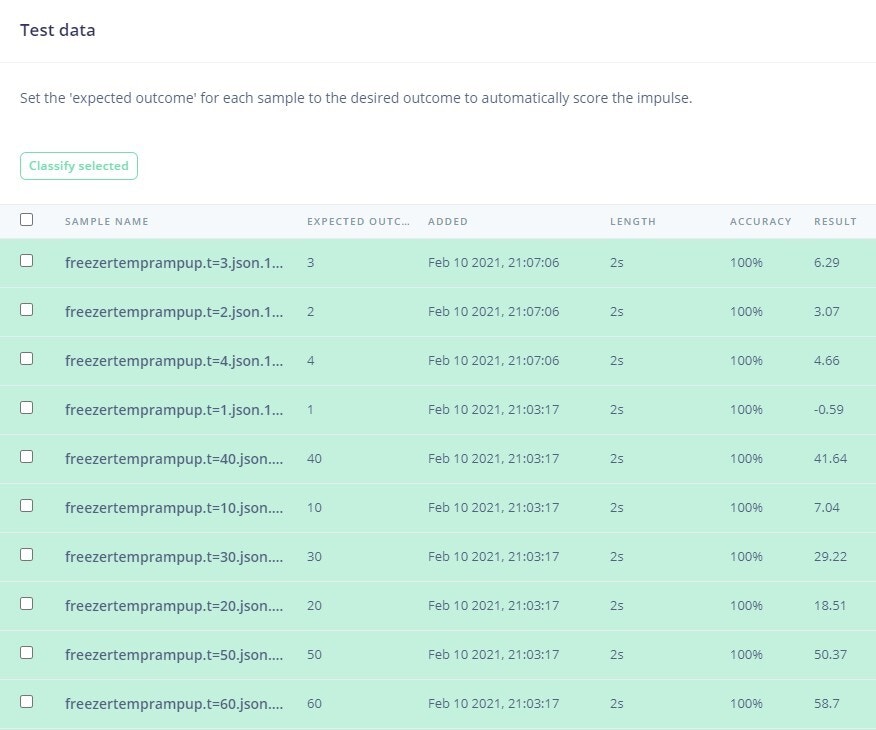
Task: Tick the freezertemprampup.t=4 sample checkbox
Action: [26, 359]
